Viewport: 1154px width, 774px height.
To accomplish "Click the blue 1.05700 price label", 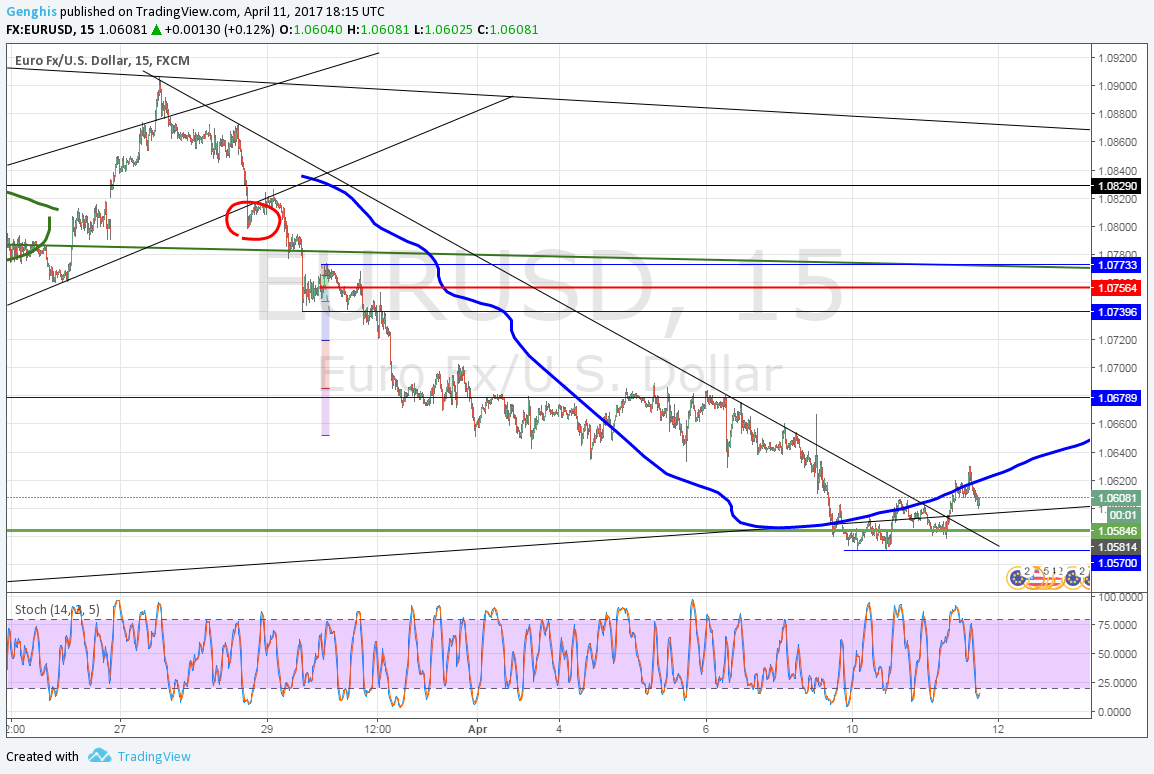I will tap(1117, 563).
